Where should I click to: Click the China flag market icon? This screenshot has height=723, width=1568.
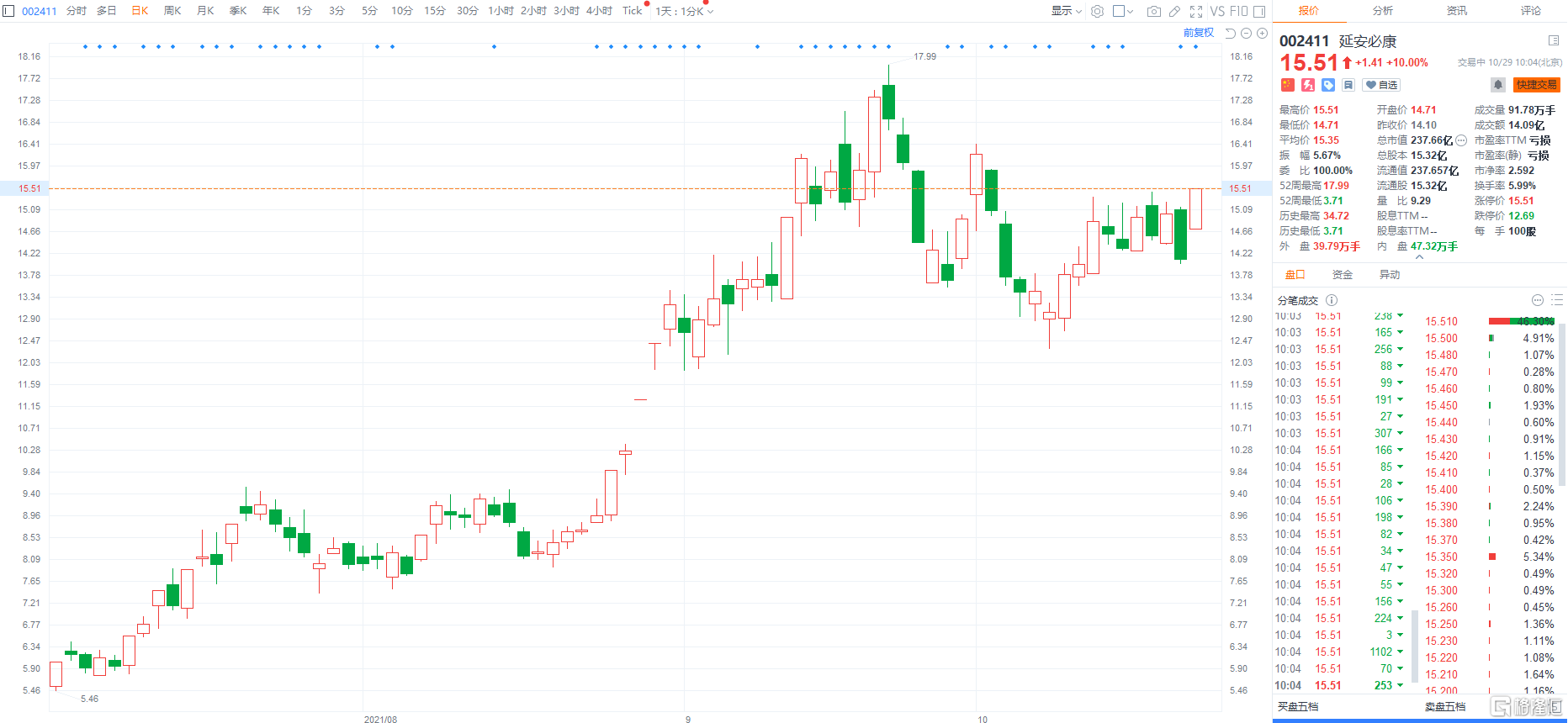[1287, 85]
